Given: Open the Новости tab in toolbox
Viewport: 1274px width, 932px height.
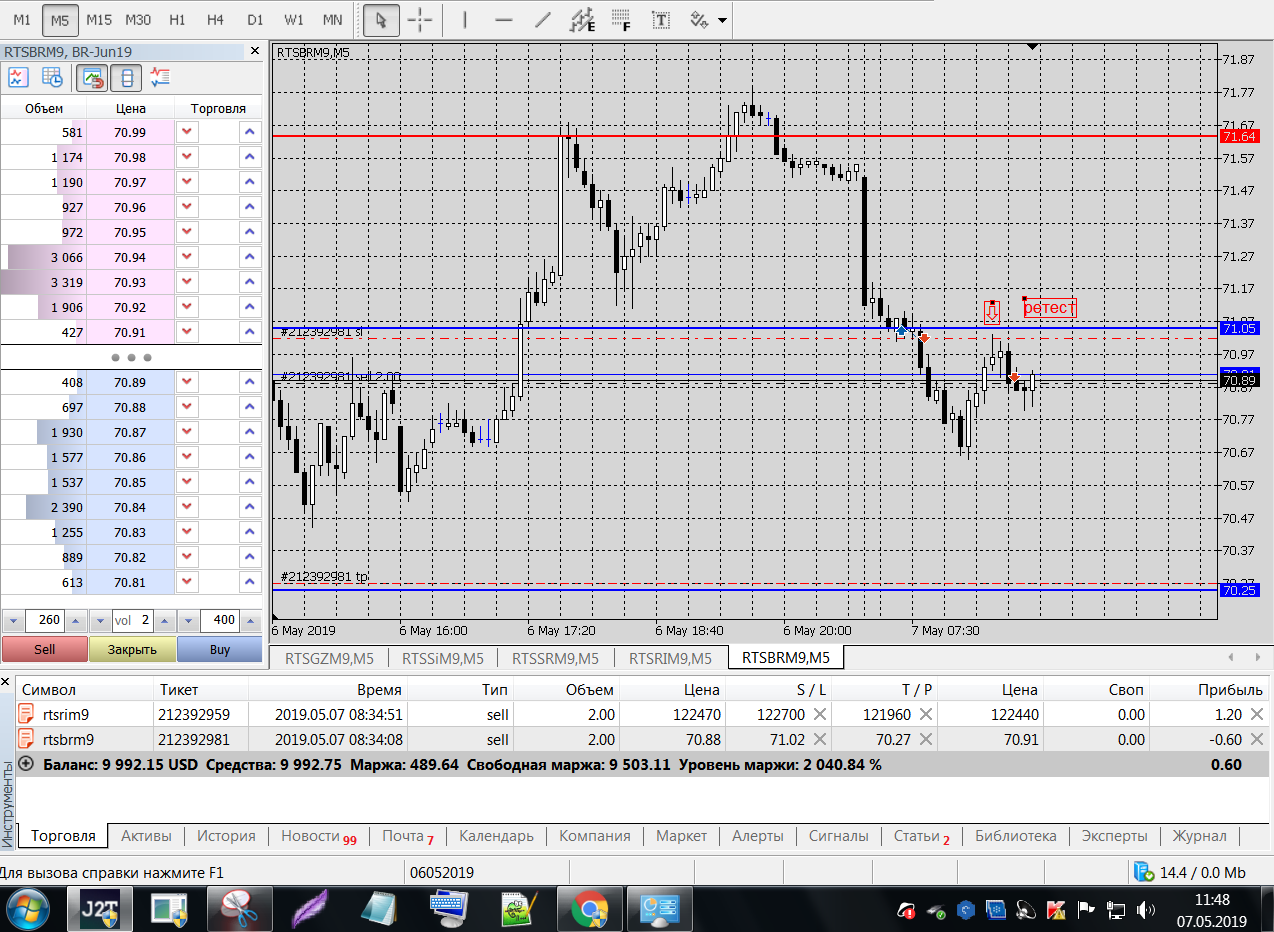Looking at the screenshot, I should tap(318, 836).
